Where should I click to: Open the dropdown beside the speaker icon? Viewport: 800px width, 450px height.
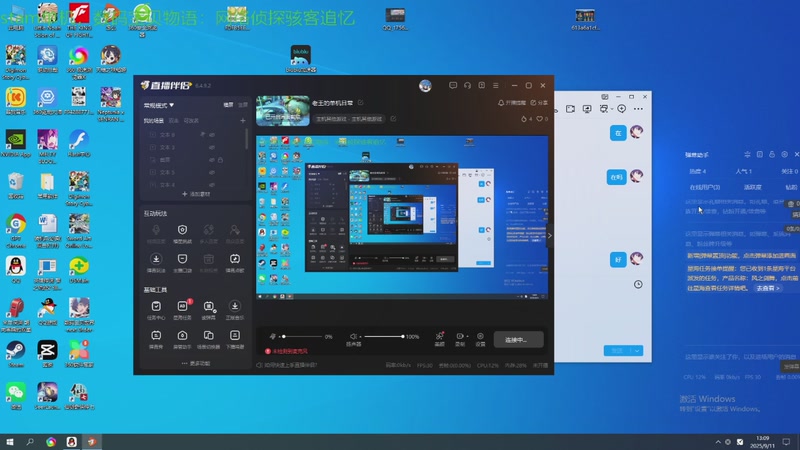pyautogui.click(x=360, y=337)
